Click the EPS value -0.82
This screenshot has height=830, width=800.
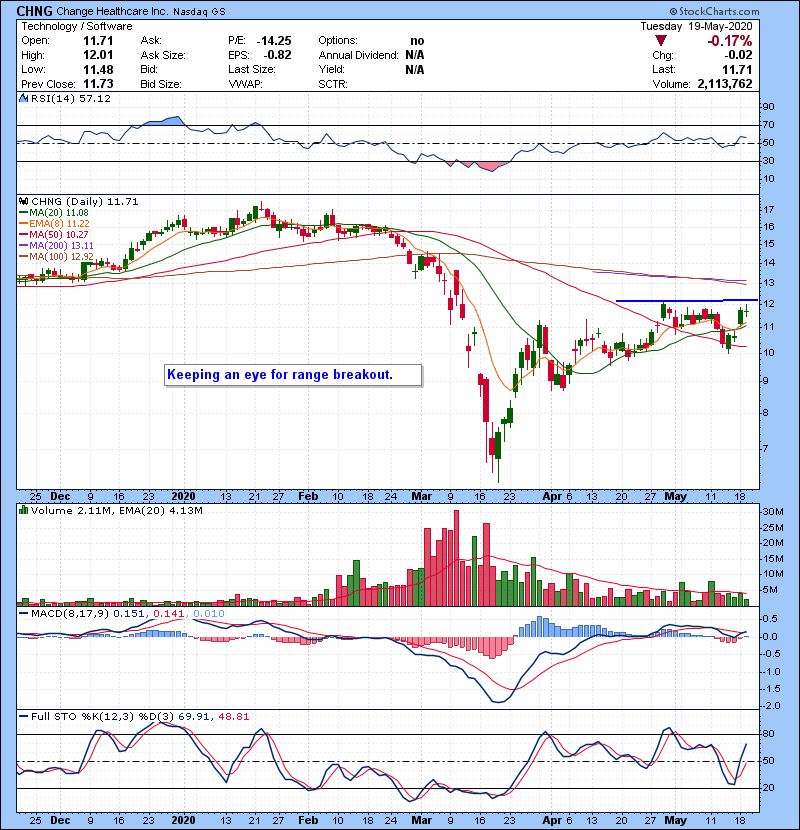[277, 55]
